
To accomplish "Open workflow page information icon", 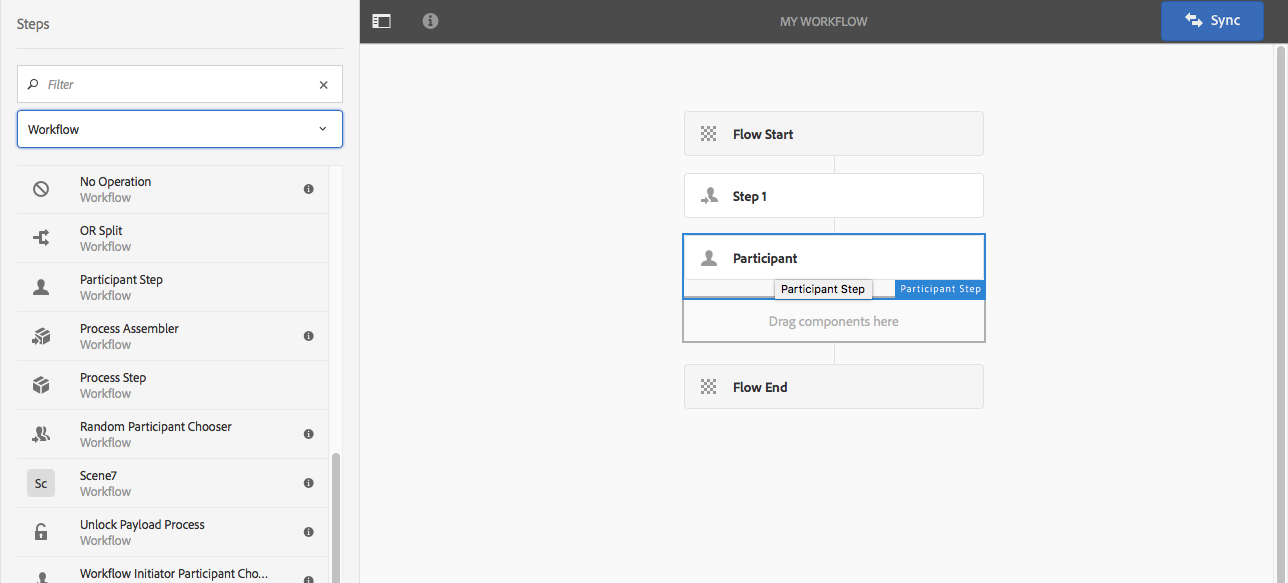I will pyautogui.click(x=430, y=21).
